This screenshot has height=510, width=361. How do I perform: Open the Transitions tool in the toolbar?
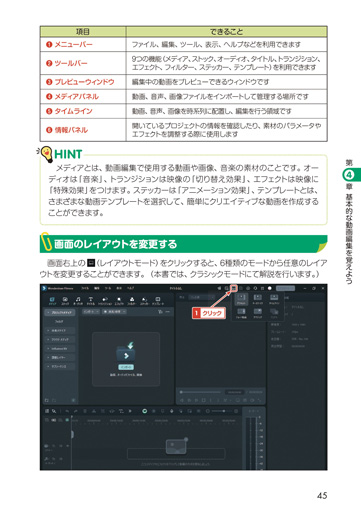coord(105,301)
